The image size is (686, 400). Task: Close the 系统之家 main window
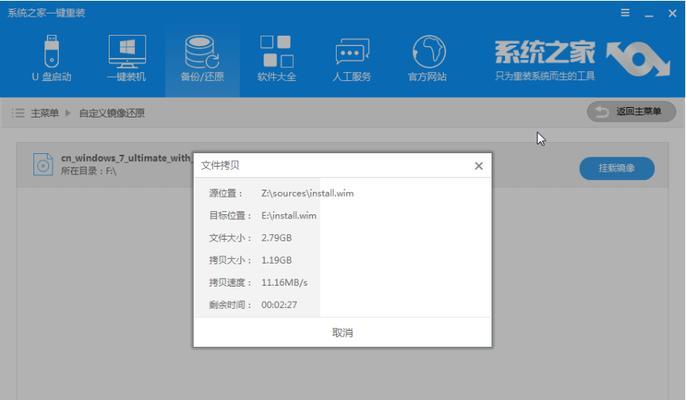[x=672, y=14]
